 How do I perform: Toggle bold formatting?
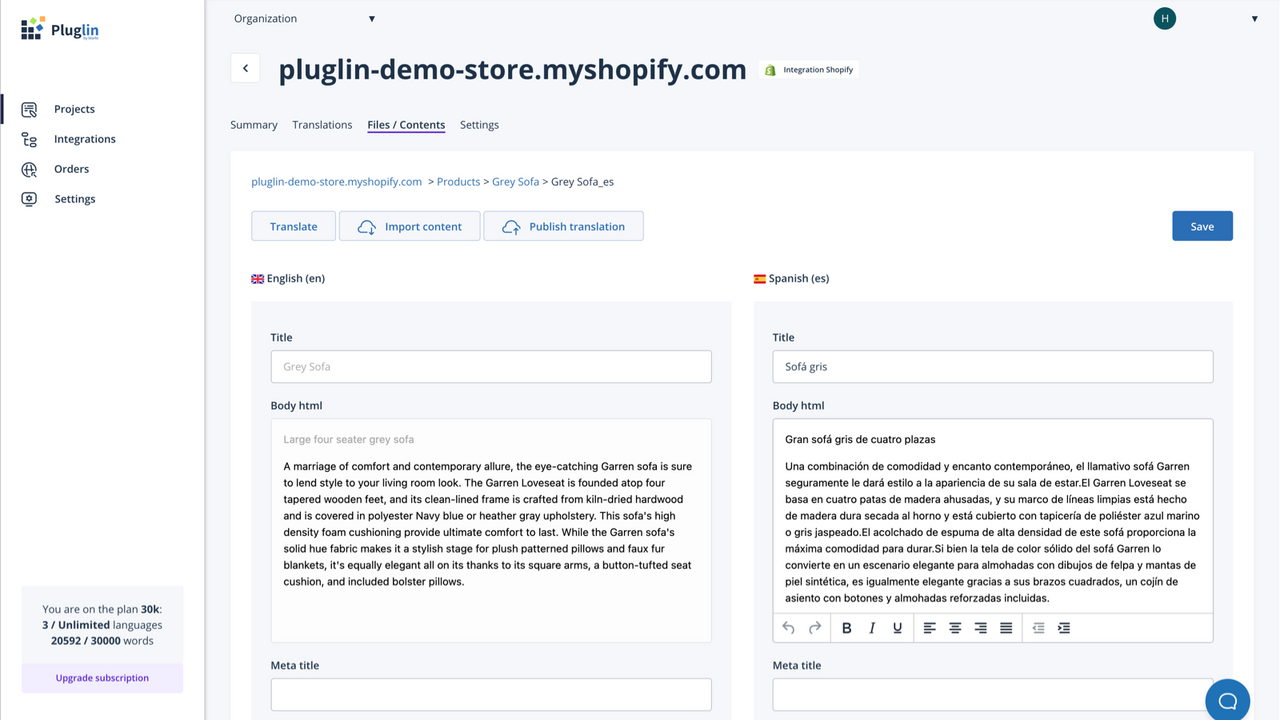(x=846, y=628)
